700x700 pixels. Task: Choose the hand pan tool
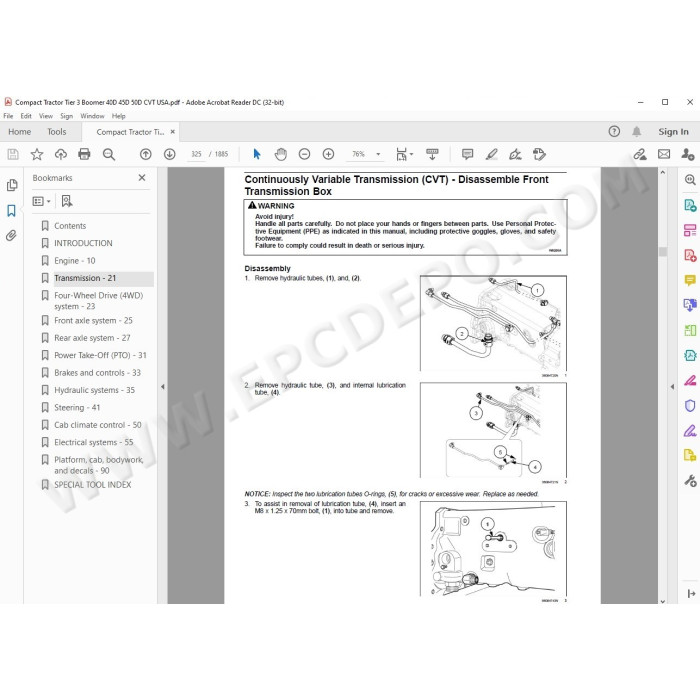coord(280,154)
